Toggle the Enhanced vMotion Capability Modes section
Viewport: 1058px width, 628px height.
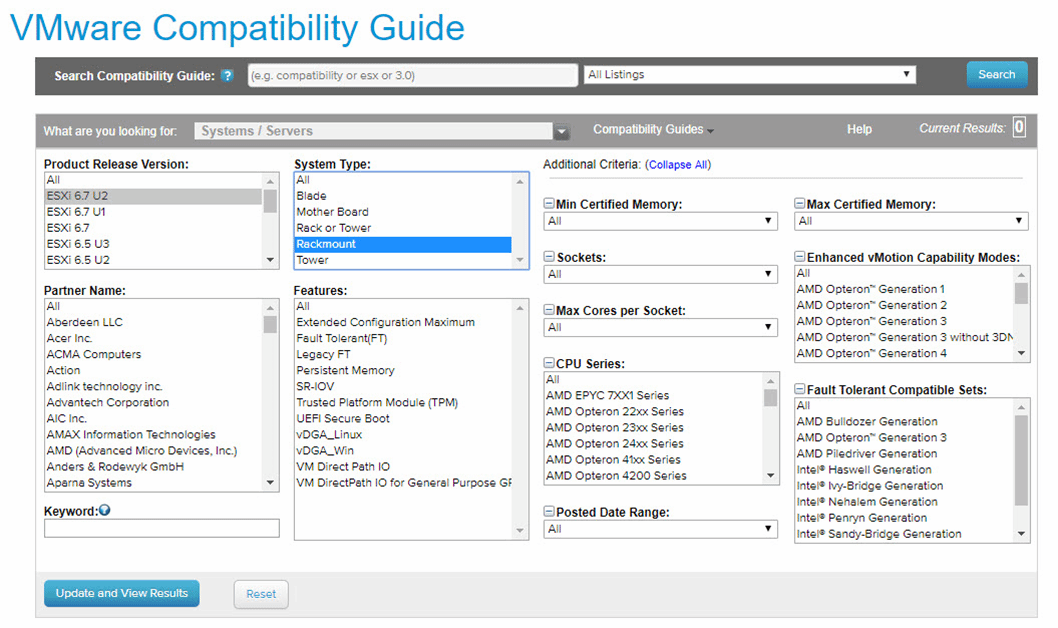800,258
